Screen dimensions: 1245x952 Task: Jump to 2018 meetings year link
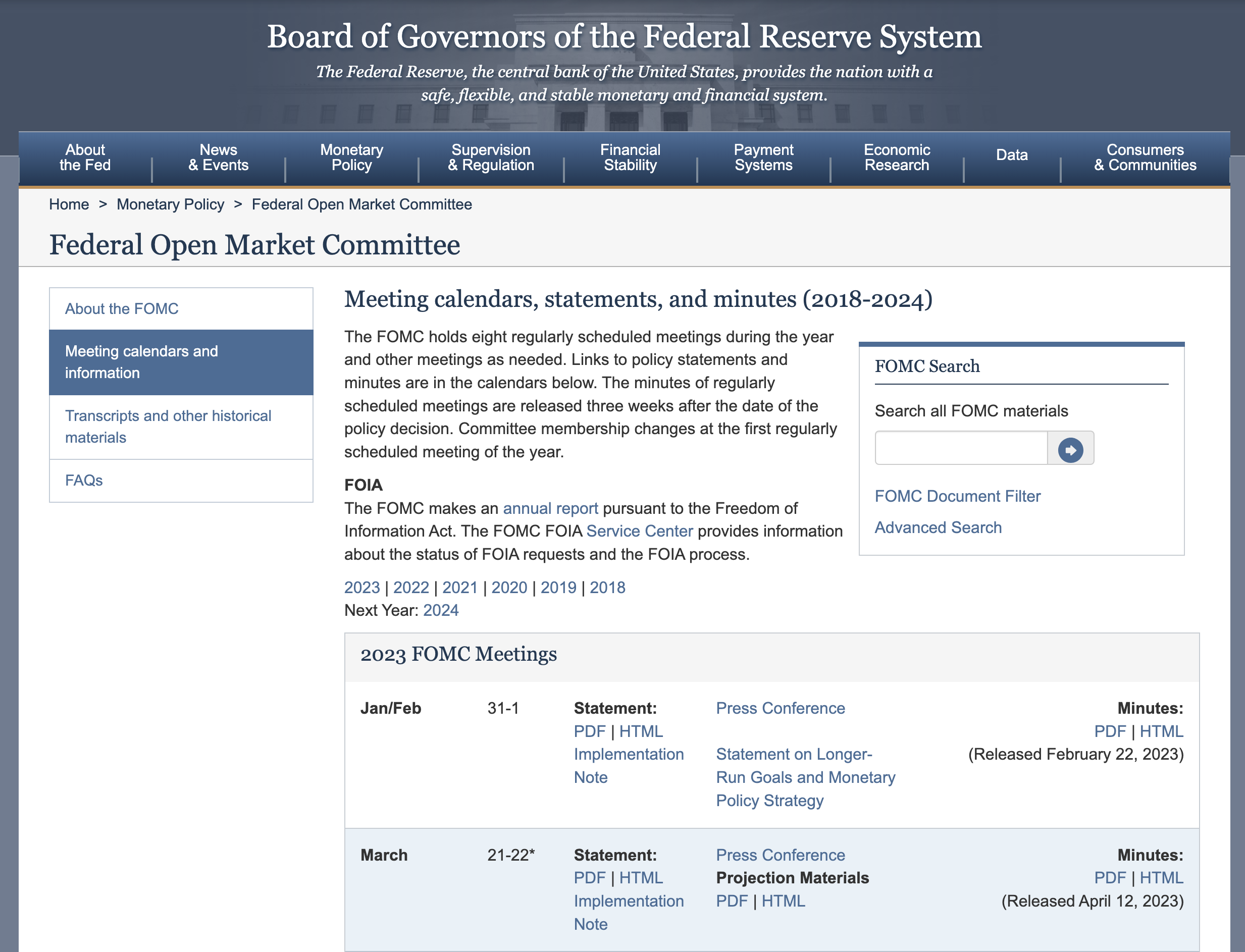607,588
